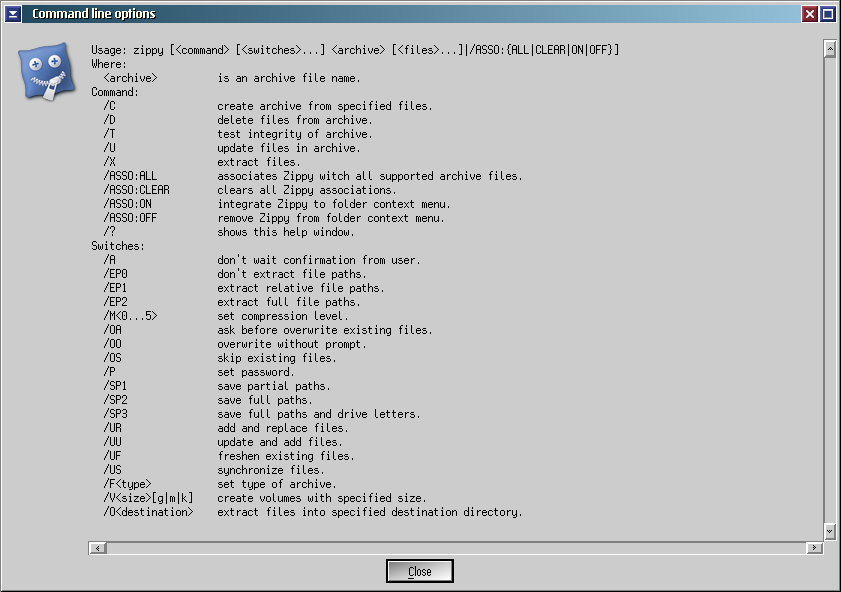The height and width of the screenshot is (592, 841).
Task: Click the Close button at the bottom
Action: (x=420, y=571)
